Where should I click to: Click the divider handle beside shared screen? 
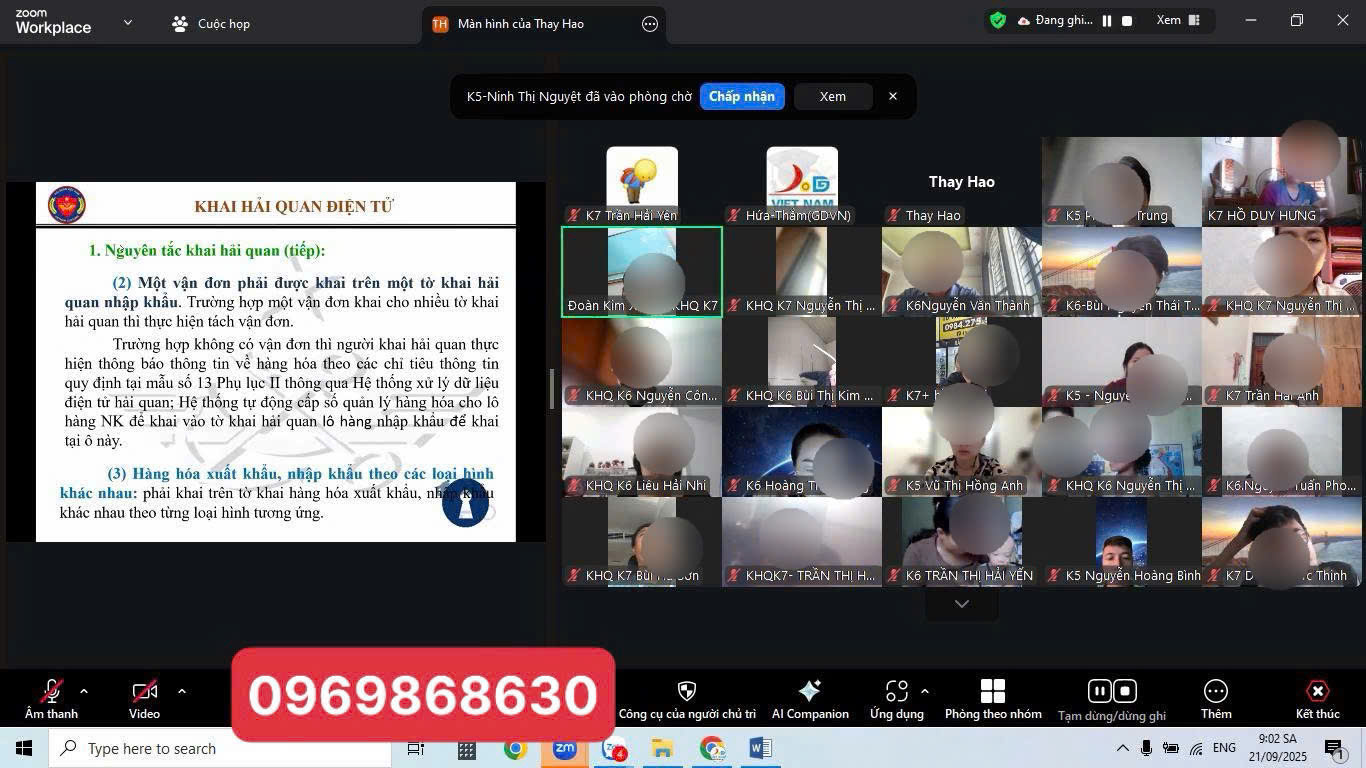552,389
